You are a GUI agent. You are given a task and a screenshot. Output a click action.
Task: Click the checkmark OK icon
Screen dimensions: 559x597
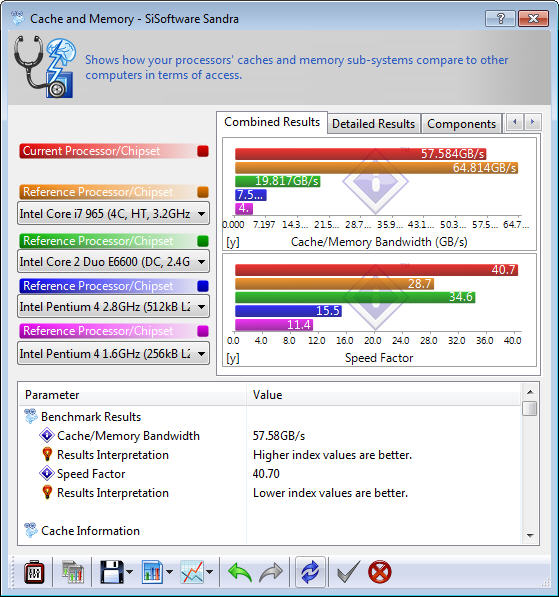pos(348,572)
